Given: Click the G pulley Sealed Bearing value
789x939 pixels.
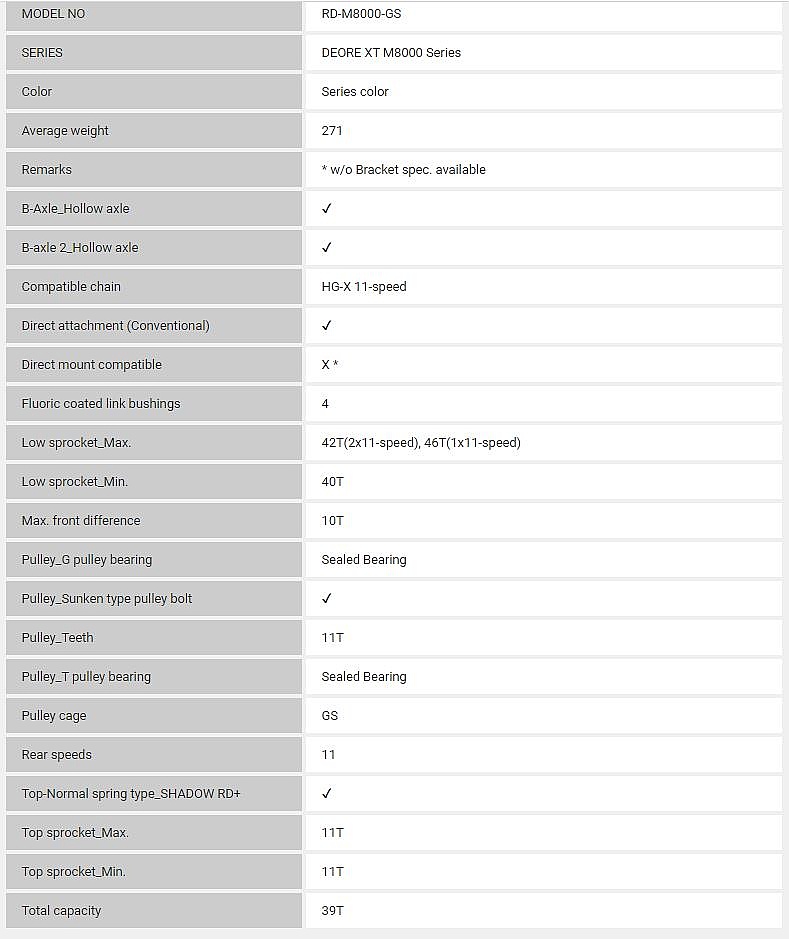Looking at the screenshot, I should point(364,559).
